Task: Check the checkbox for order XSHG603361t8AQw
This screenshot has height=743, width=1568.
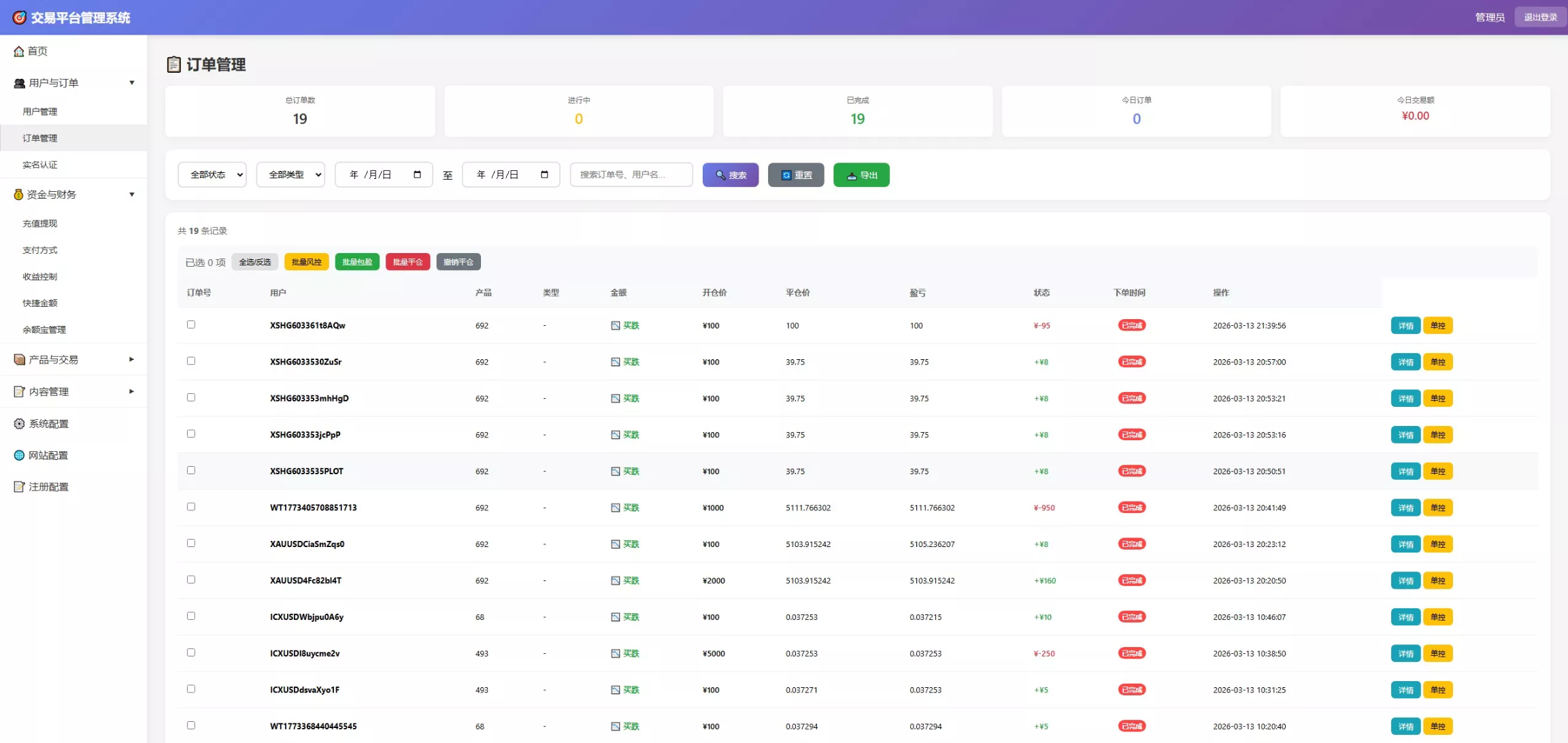Action: coord(191,325)
